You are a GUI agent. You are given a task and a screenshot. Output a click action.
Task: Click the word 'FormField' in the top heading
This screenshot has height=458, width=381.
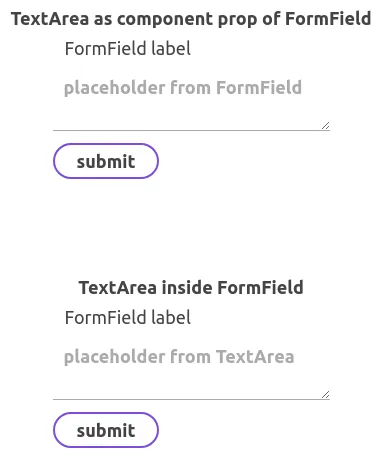tap(328, 18)
